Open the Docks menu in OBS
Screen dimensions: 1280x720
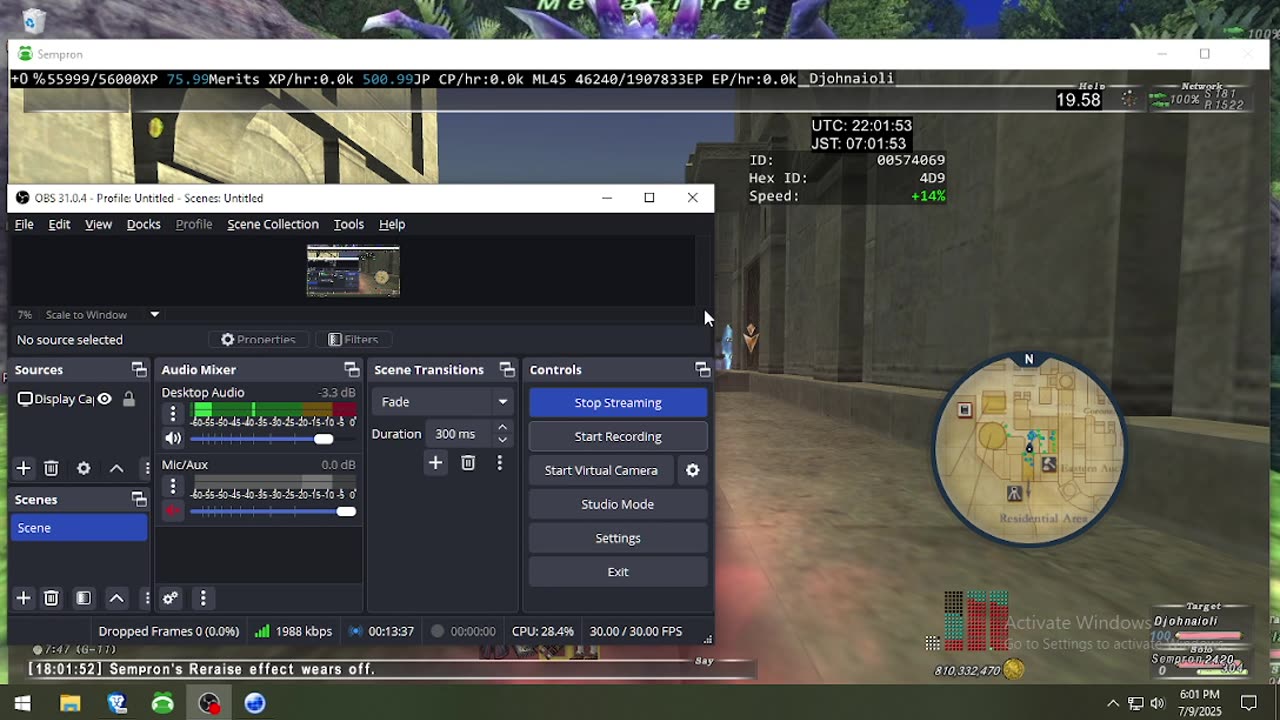[x=143, y=224]
